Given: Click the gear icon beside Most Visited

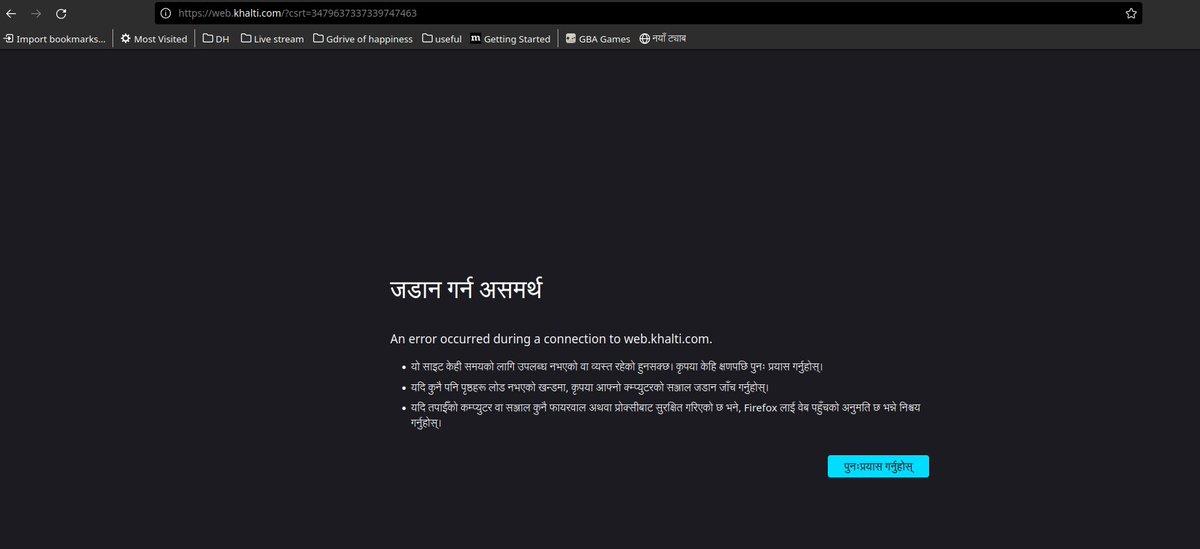Looking at the screenshot, I should (x=126, y=39).
